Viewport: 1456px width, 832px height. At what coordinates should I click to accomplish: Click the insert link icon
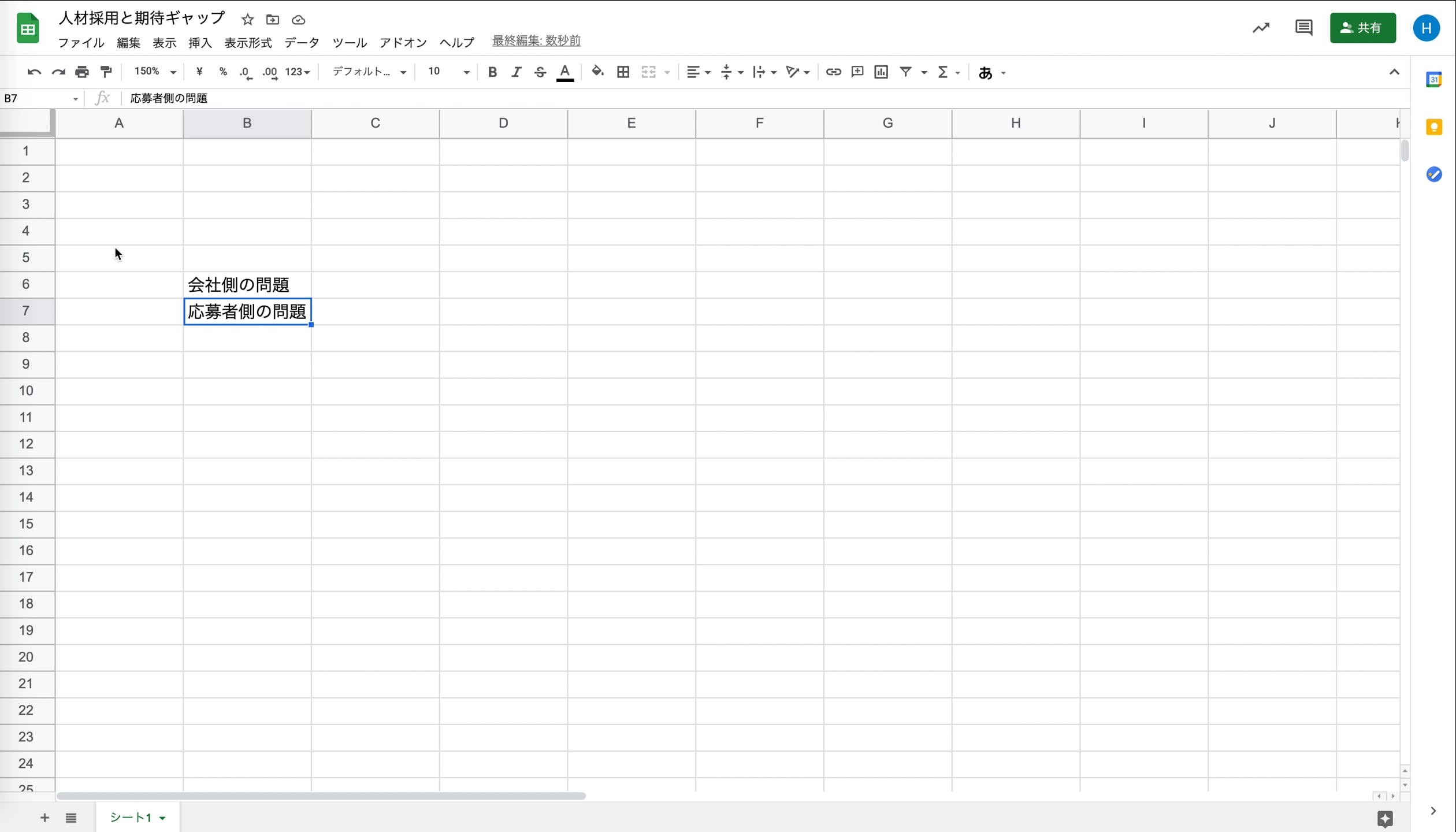(x=833, y=72)
